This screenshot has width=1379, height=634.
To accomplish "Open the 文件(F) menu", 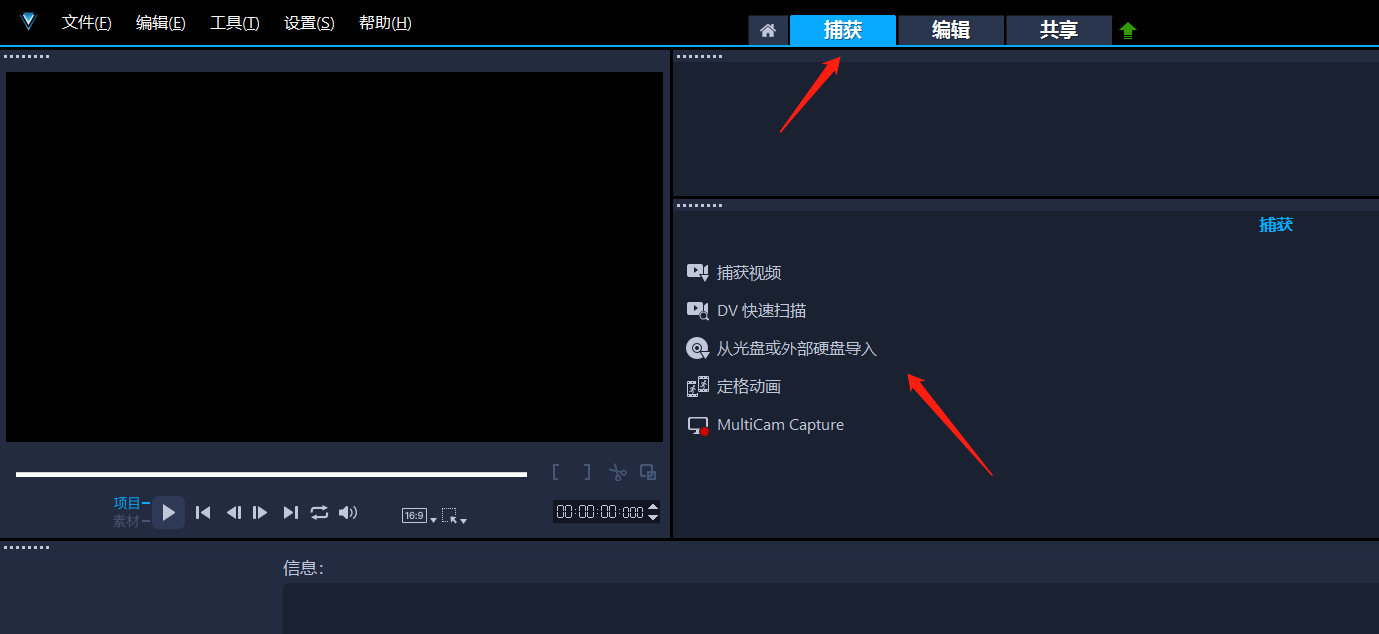I will 87,23.
